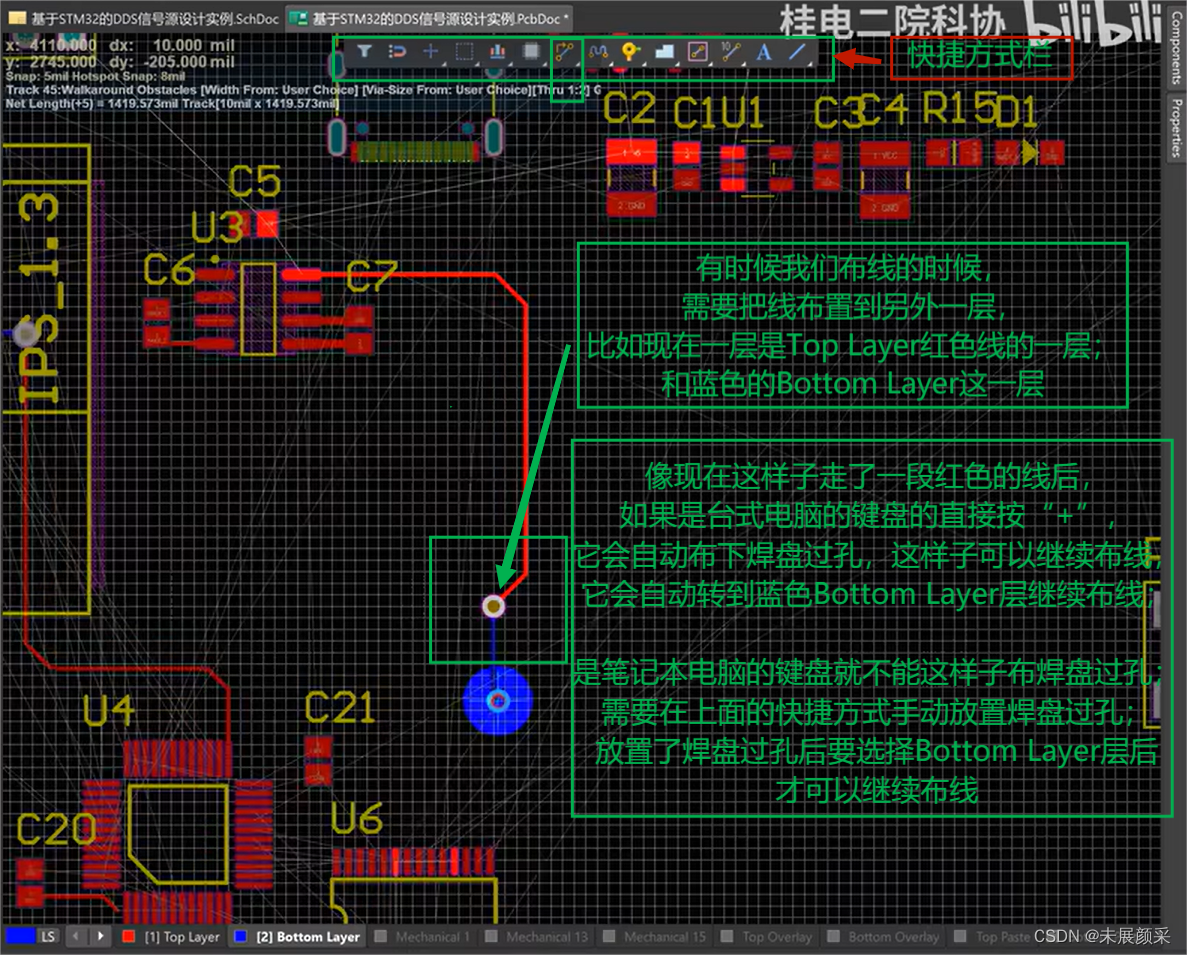
Task: Select the C20 capacitor footprint
Action: [30, 882]
